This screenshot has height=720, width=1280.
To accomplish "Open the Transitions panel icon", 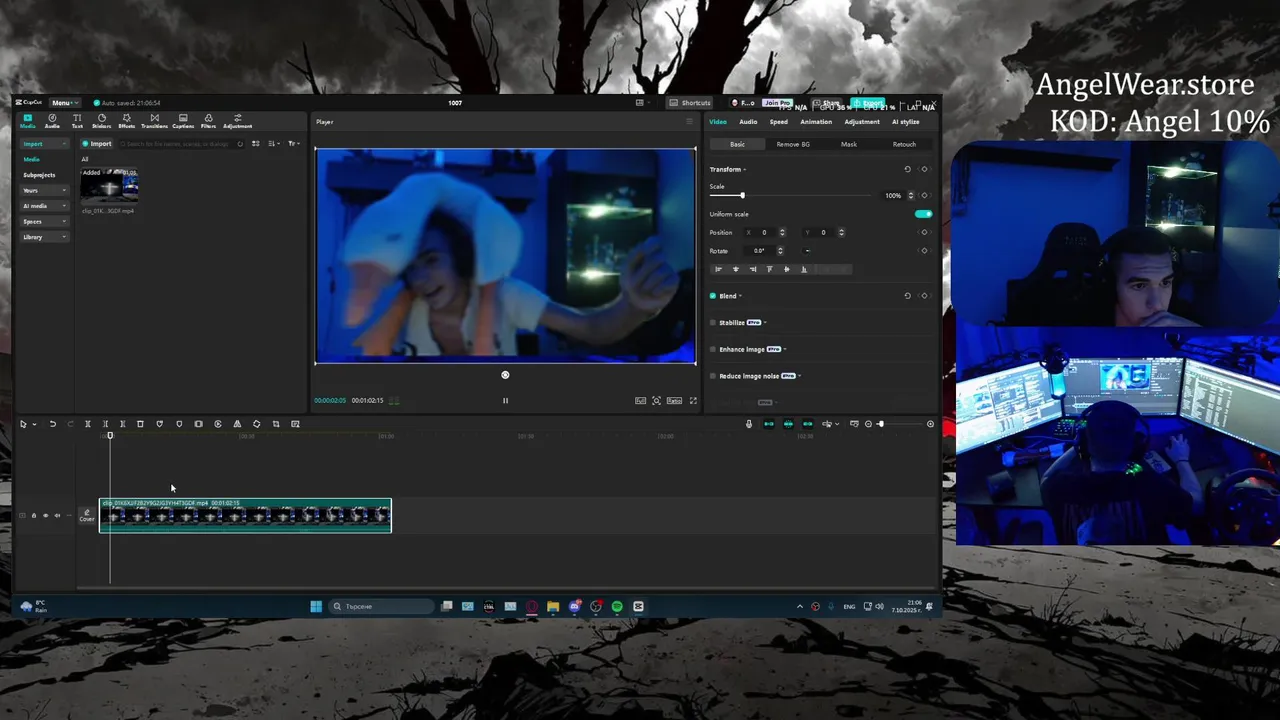I will coord(154,120).
